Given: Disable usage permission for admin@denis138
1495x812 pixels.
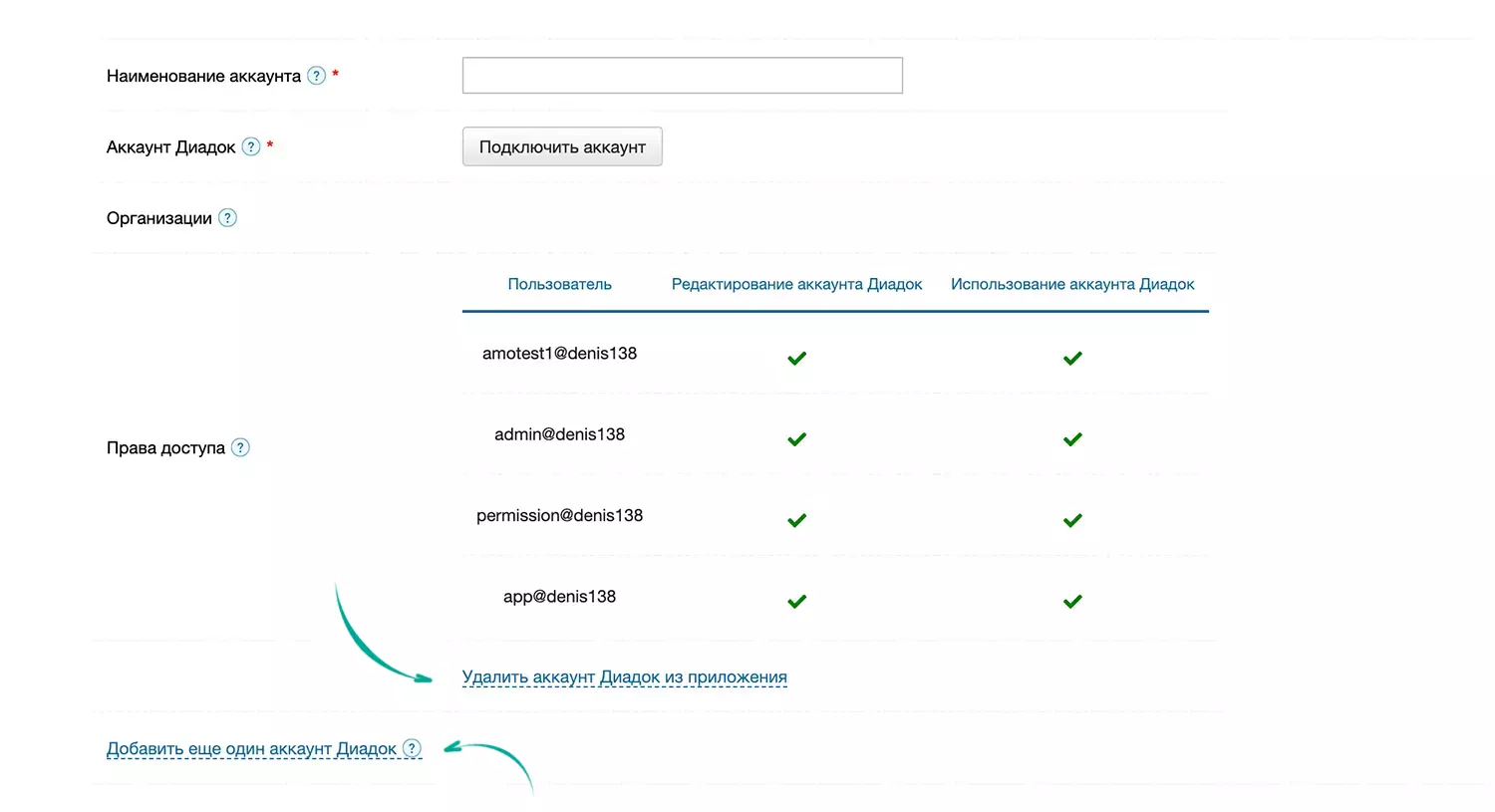Looking at the screenshot, I should point(1072,439).
